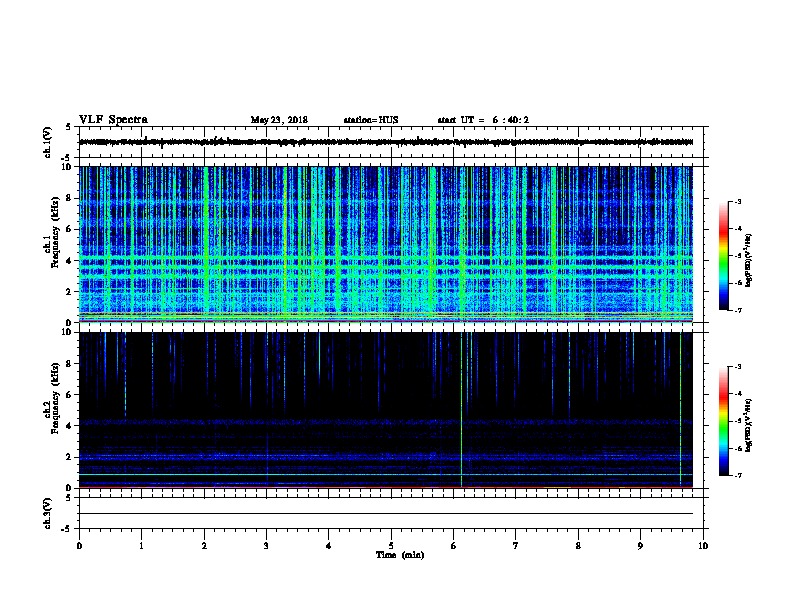The width and height of the screenshot is (792, 612).
Task: Select the ch.1 "Frequency (kHz)" axis label
Action: coord(55,232)
